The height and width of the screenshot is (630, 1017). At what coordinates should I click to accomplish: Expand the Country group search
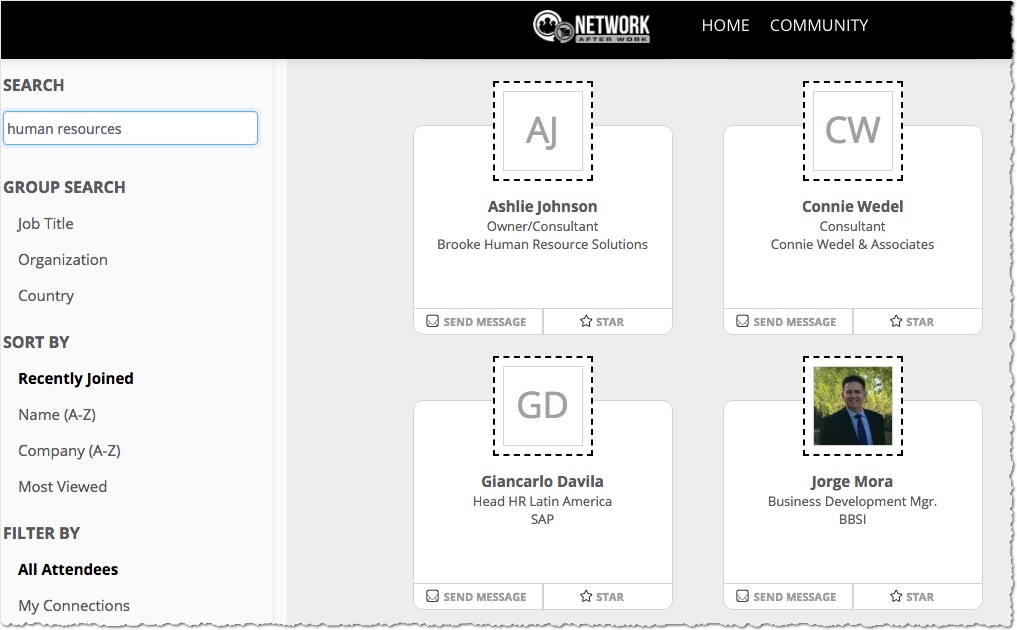(x=46, y=296)
